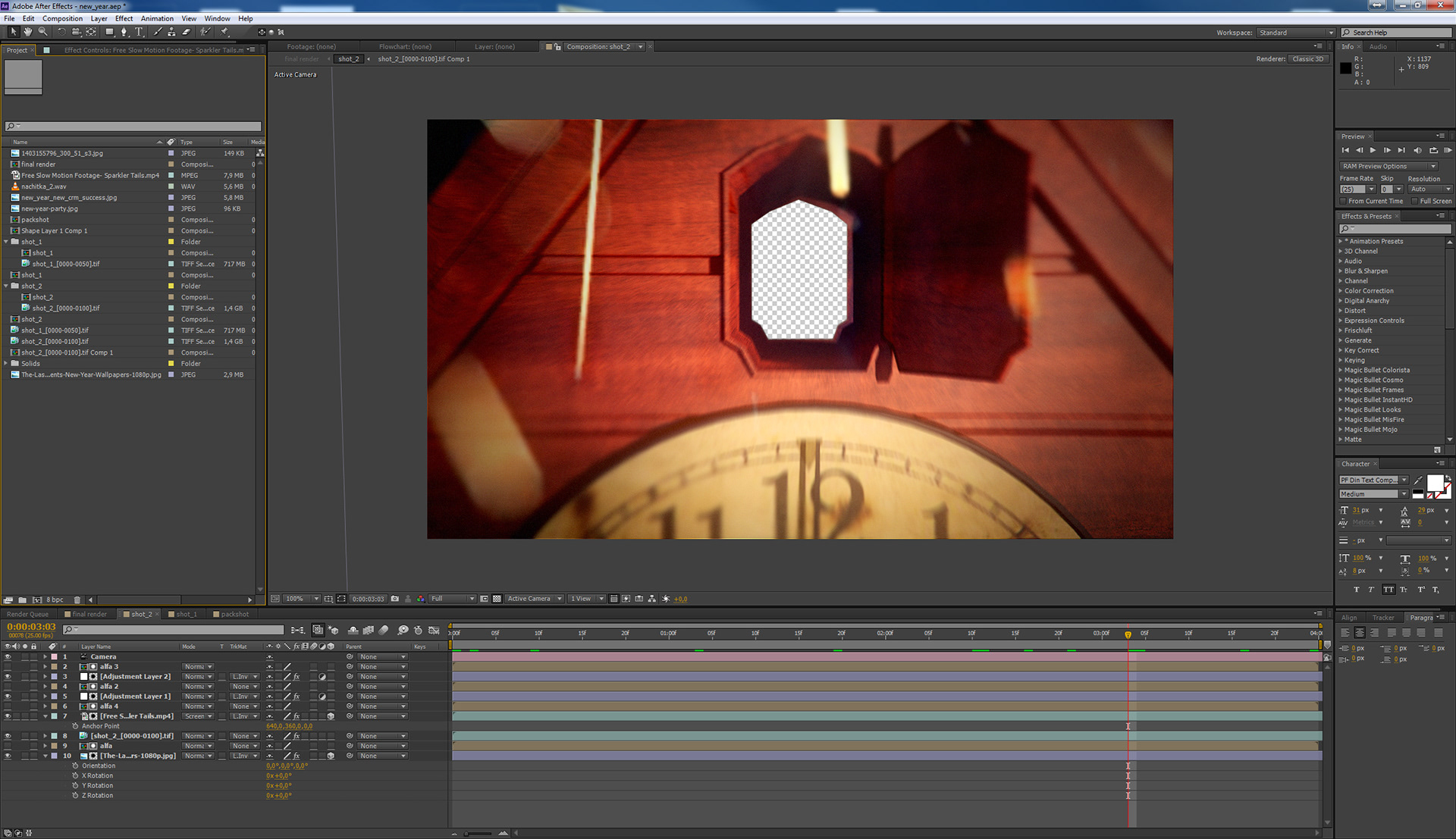Enable motion blur switch in timeline
The height and width of the screenshot is (839, 1456).
[x=384, y=630]
